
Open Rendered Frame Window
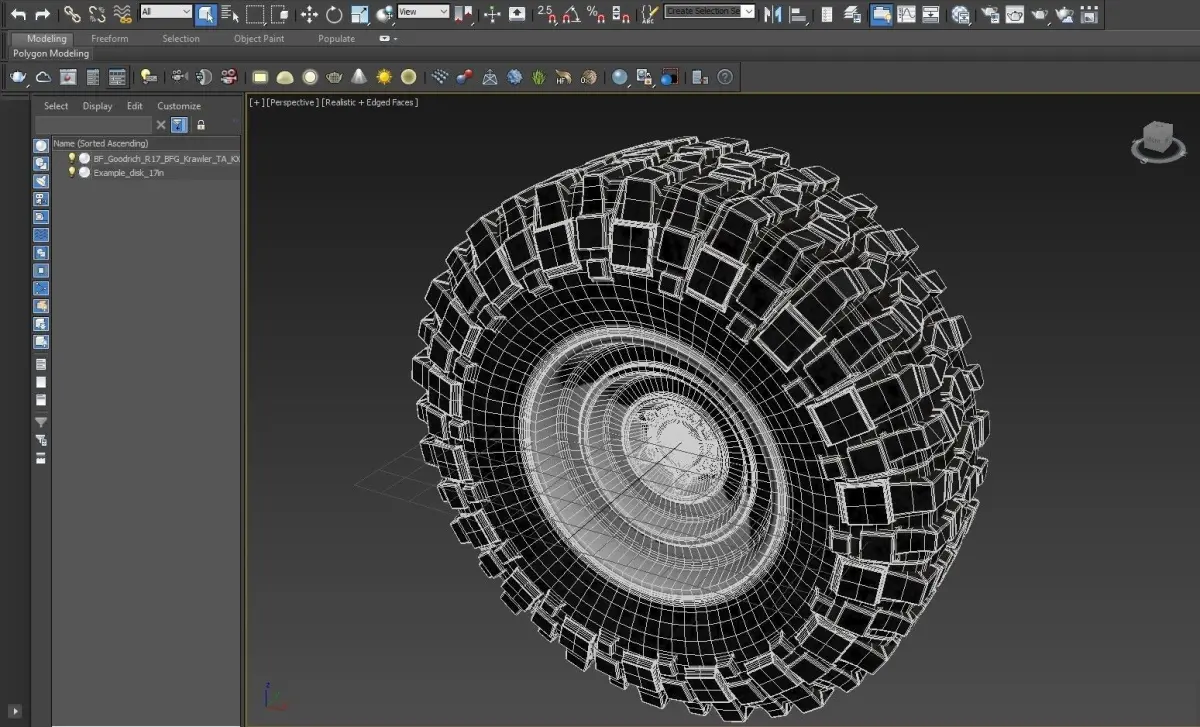(x=1014, y=14)
